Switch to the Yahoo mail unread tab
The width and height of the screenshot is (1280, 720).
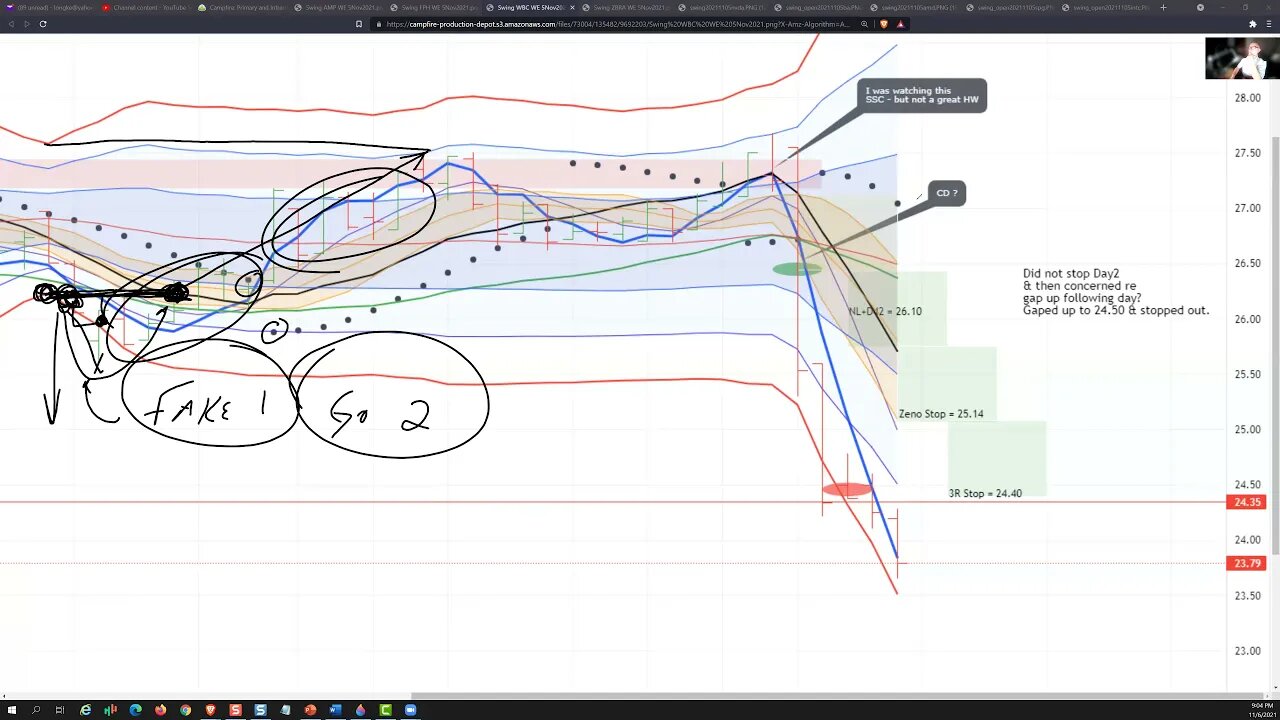coord(50,7)
